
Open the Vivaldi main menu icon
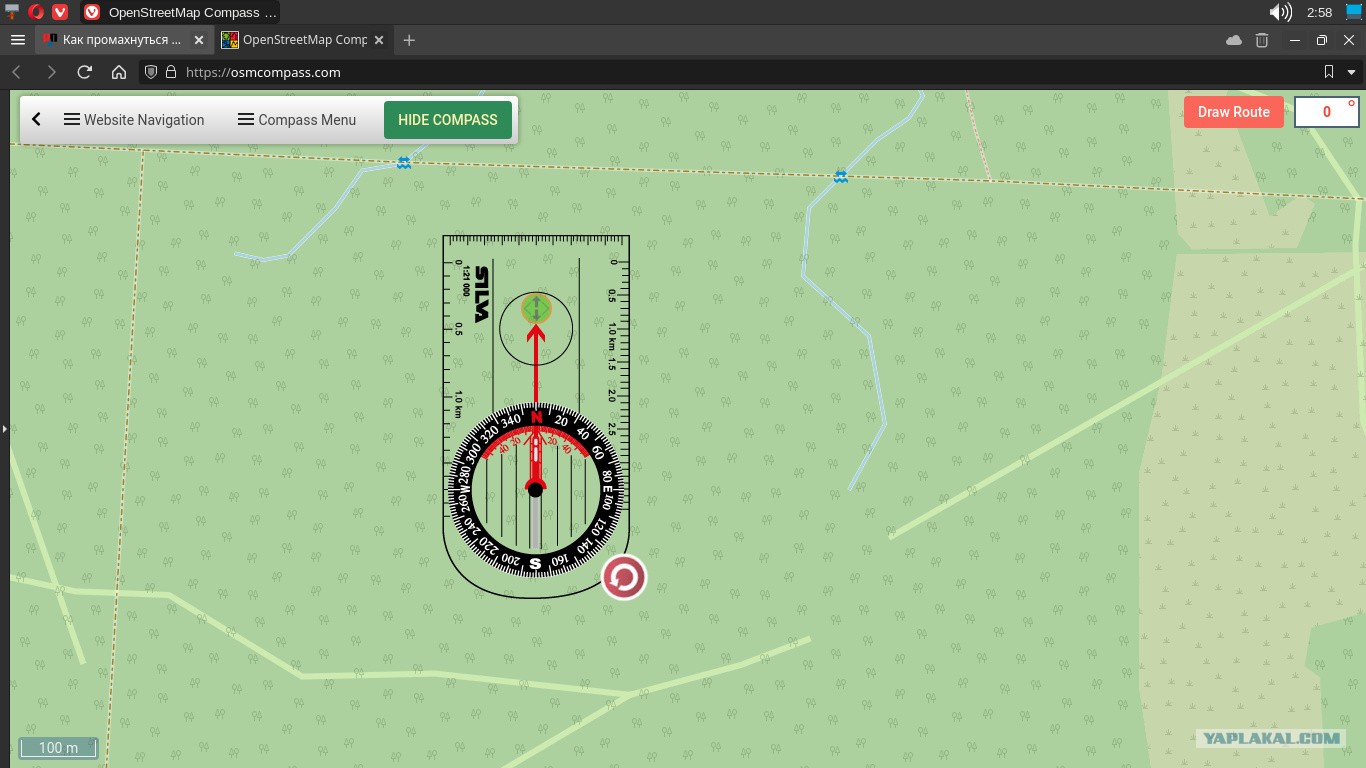click(18, 40)
